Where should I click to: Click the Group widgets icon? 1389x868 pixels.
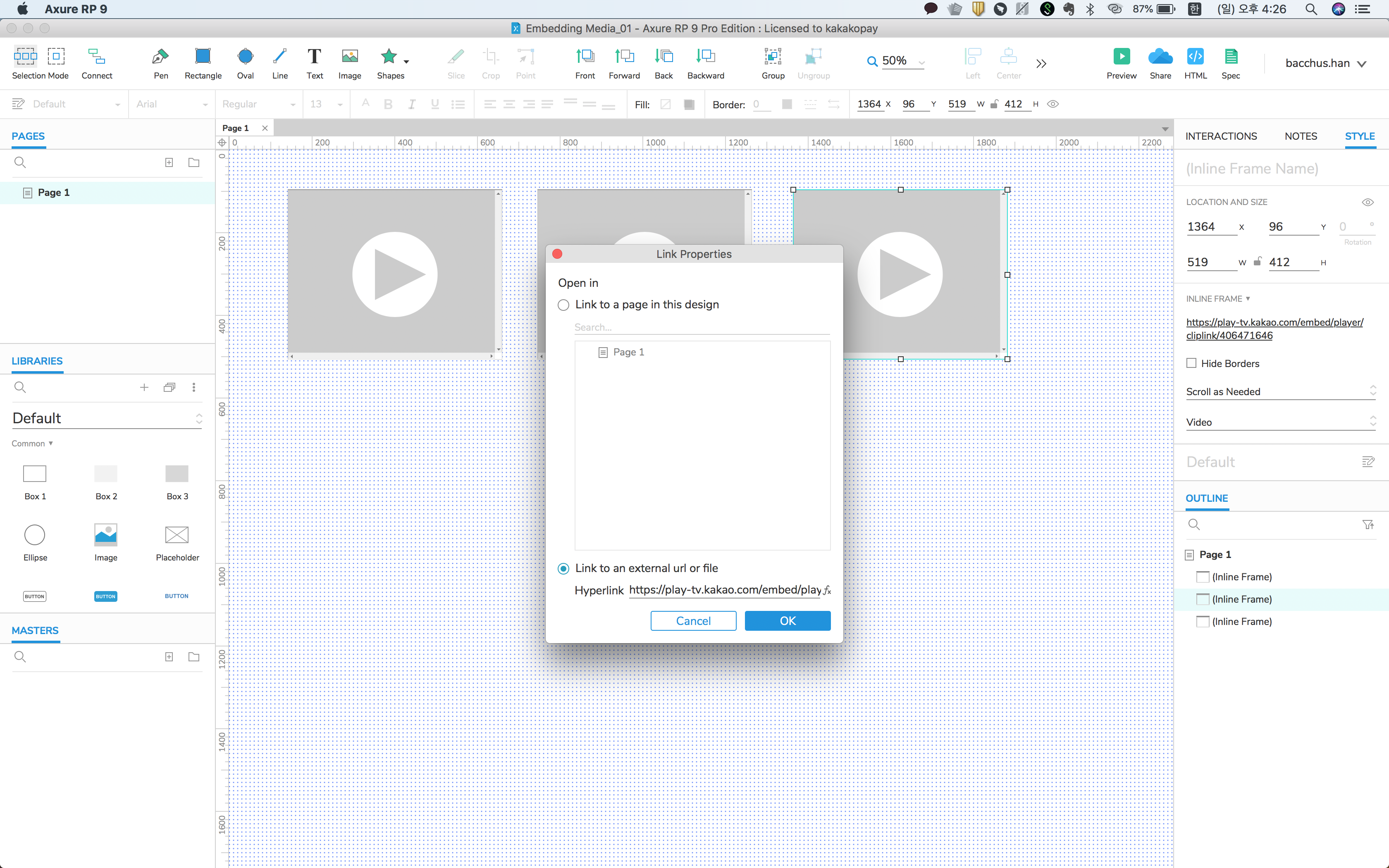(x=773, y=57)
